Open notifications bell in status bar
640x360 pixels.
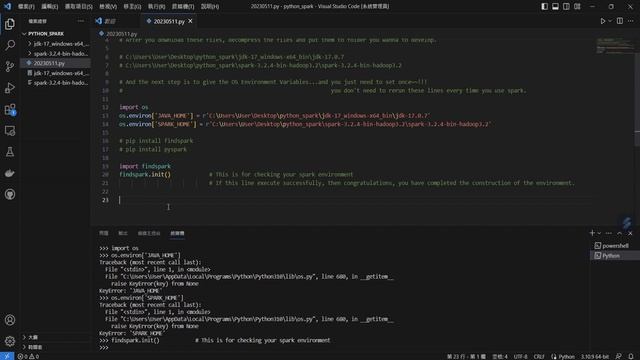(631, 356)
